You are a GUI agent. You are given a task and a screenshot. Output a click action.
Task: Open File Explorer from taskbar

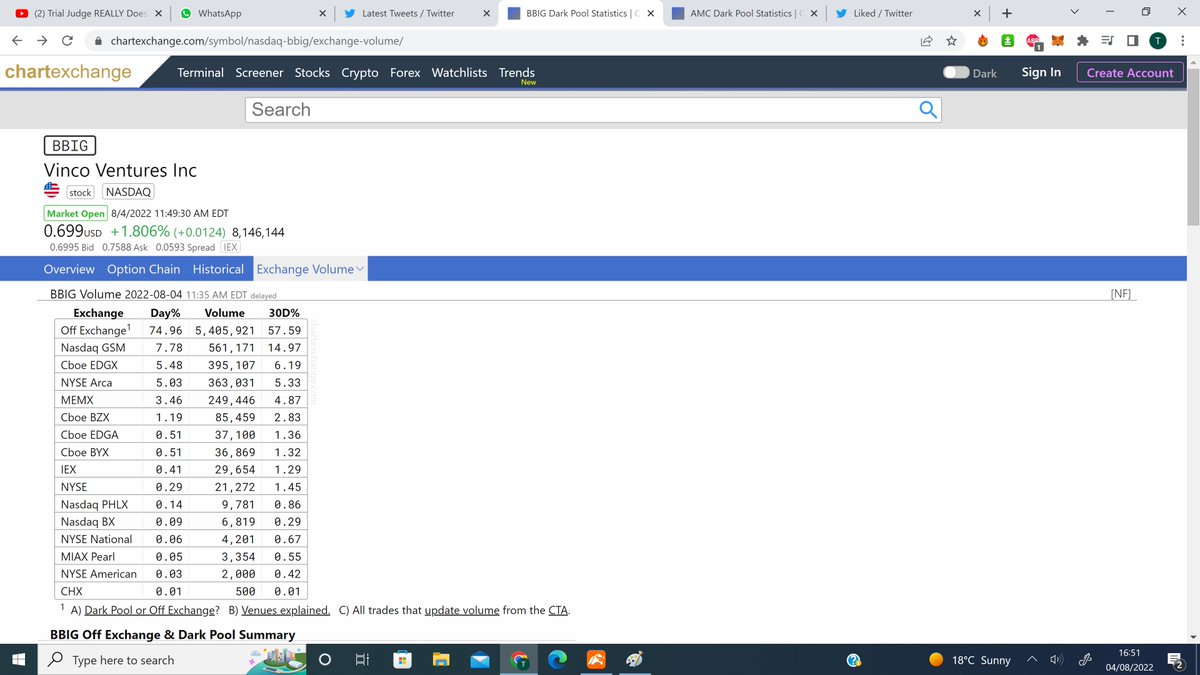[442, 660]
